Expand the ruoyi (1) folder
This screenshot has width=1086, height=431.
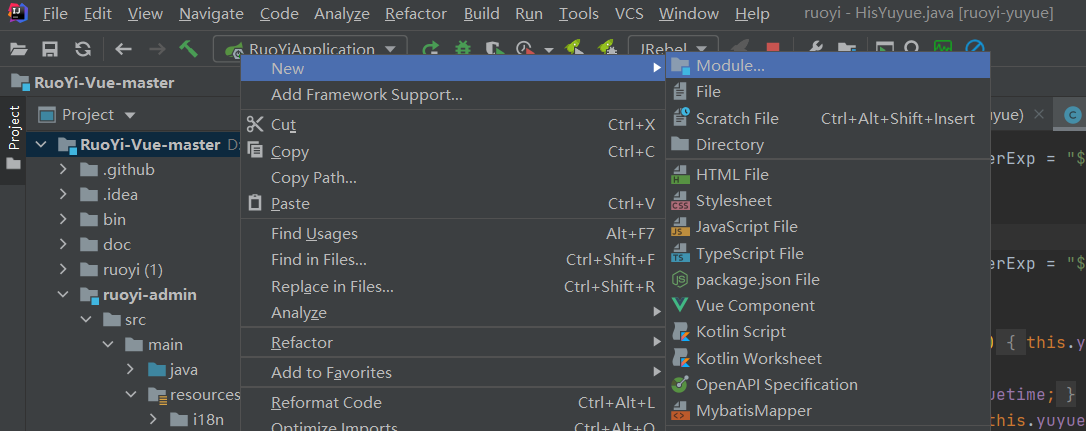coord(64,270)
